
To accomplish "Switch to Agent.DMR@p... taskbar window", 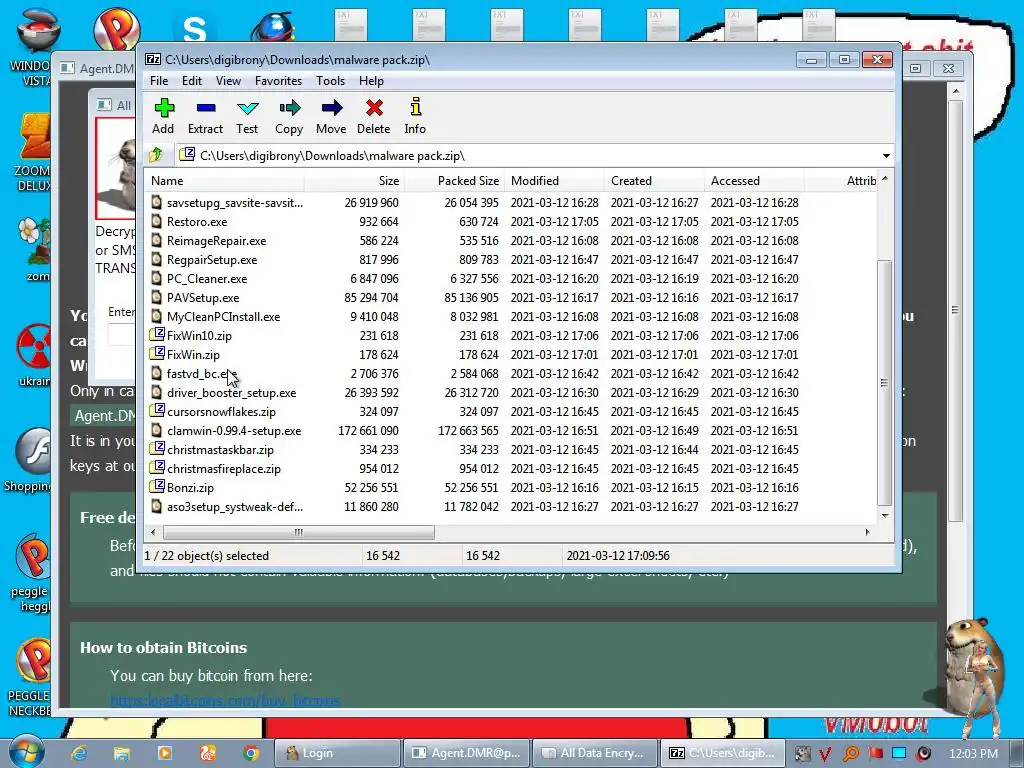I will pos(466,753).
